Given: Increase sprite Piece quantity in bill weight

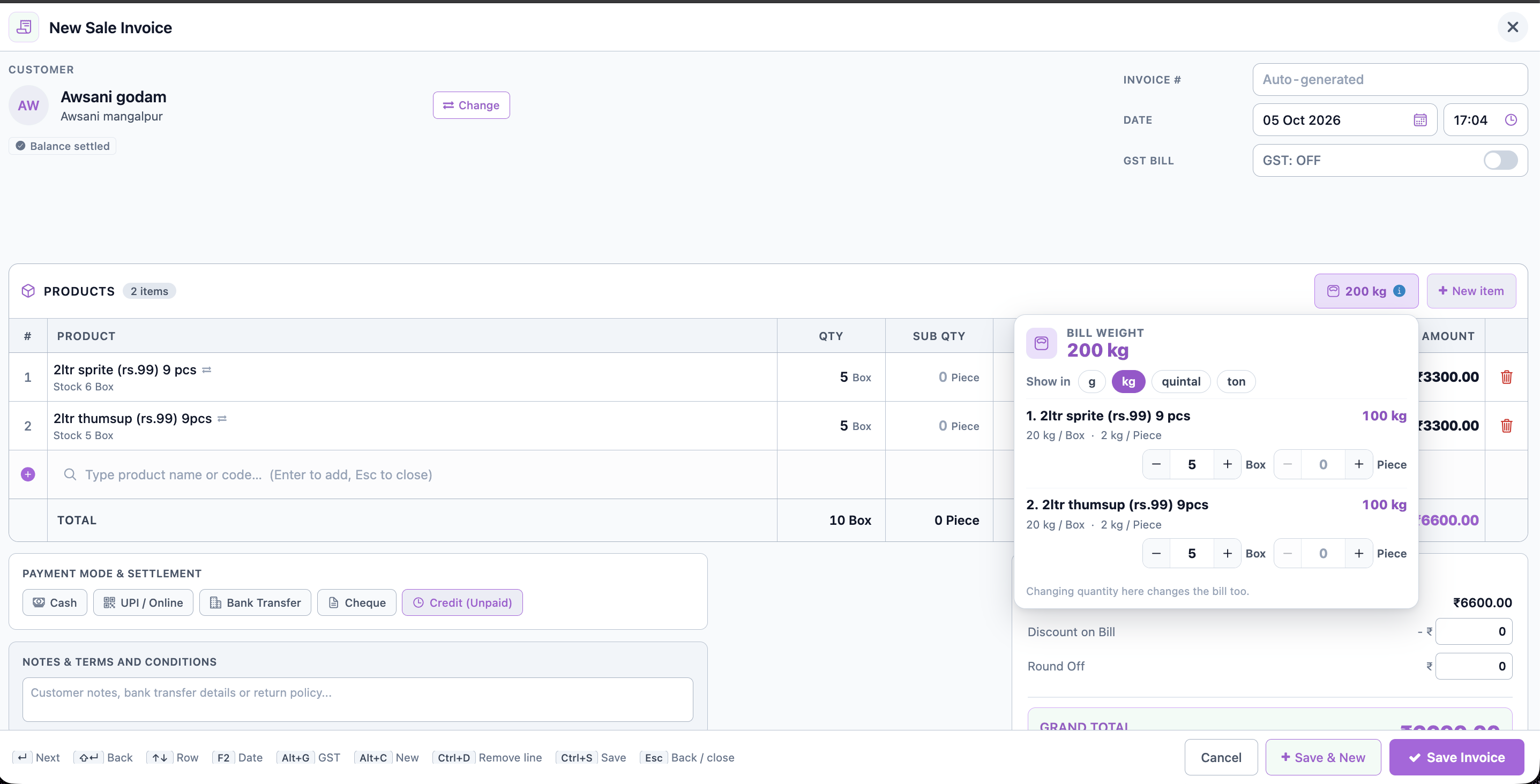Looking at the screenshot, I should [x=1359, y=464].
